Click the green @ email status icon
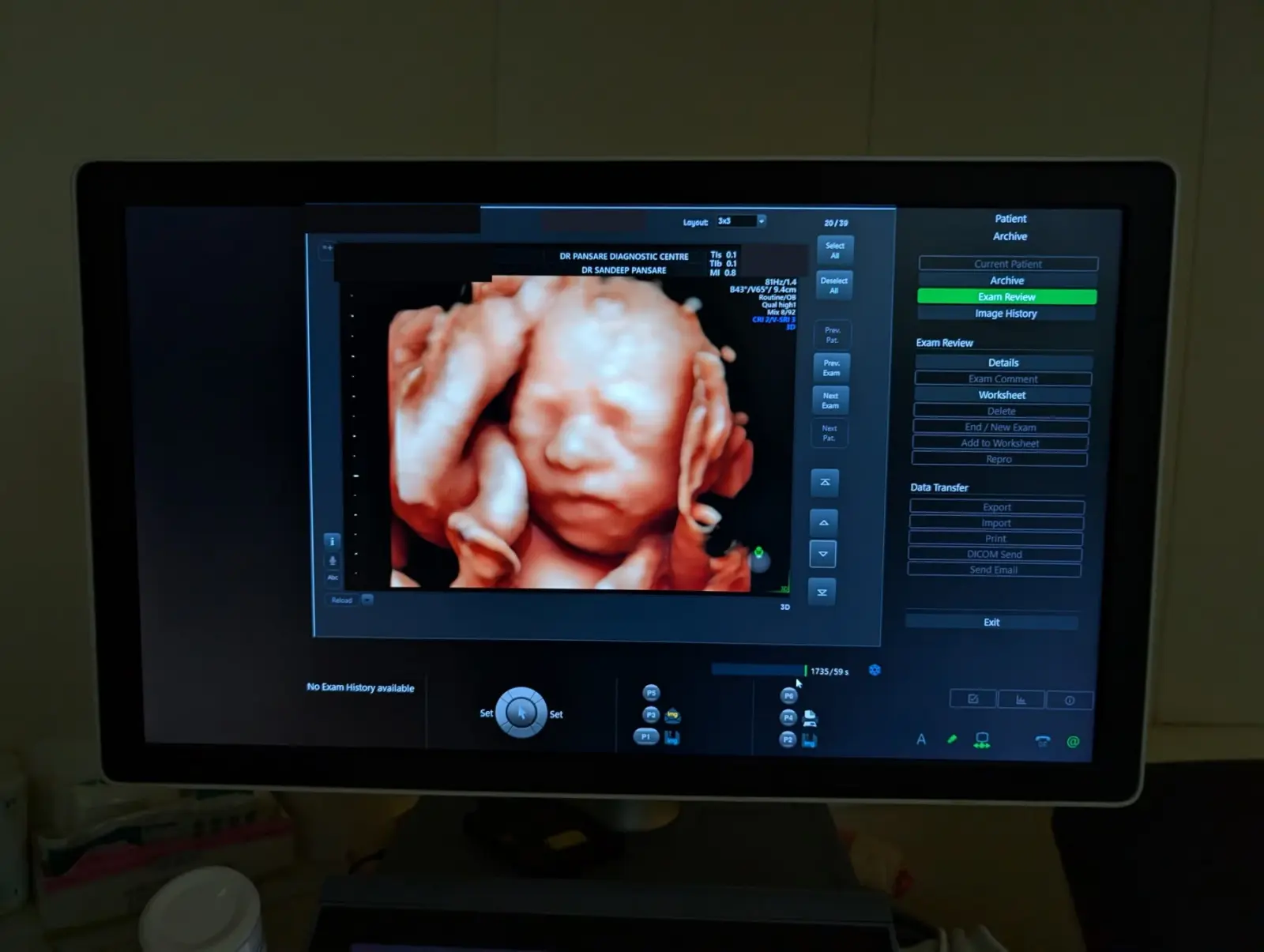This screenshot has width=1264, height=952. (x=1073, y=742)
